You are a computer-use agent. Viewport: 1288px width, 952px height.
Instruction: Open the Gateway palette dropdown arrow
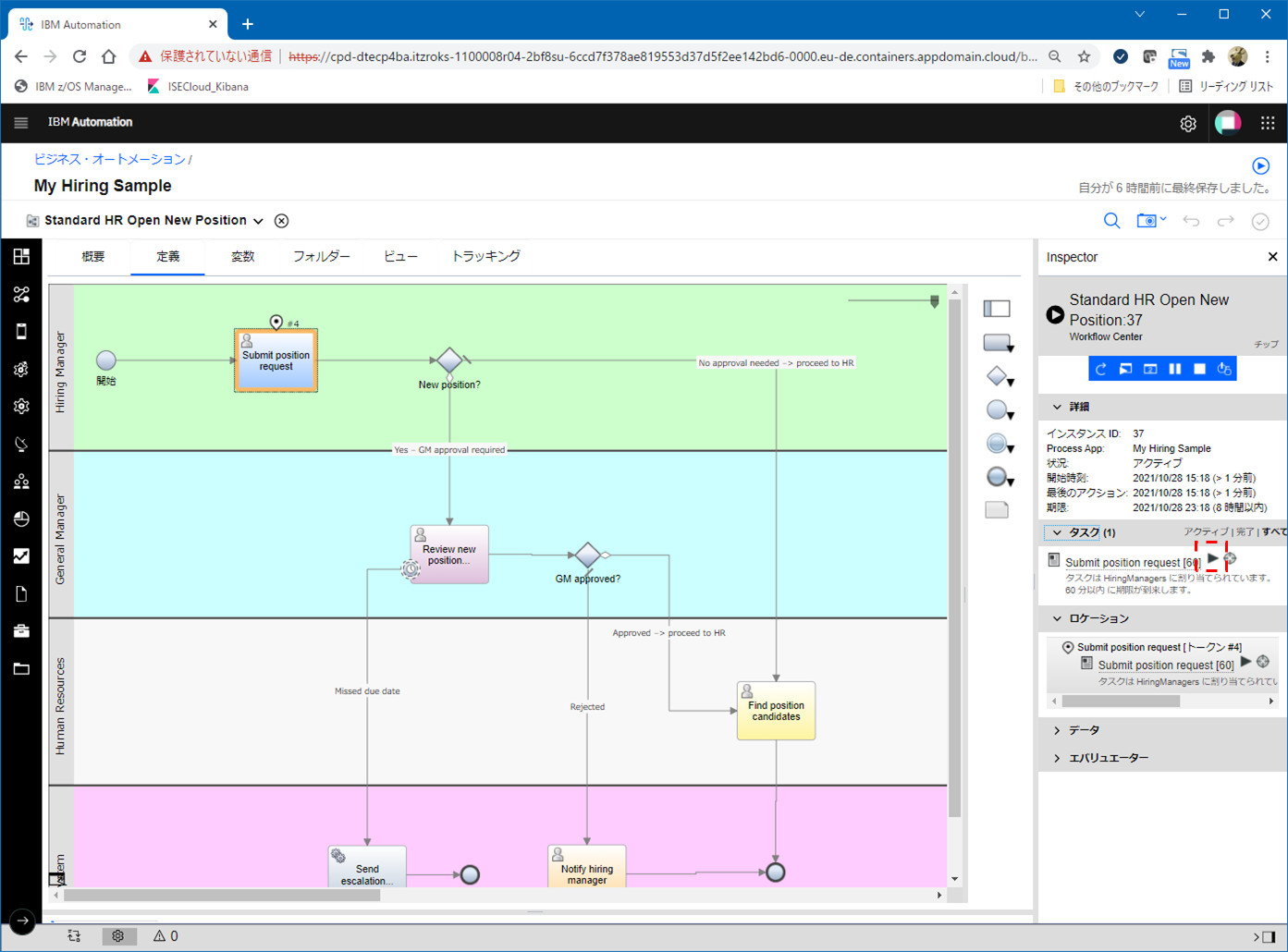(x=1011, y=382)
